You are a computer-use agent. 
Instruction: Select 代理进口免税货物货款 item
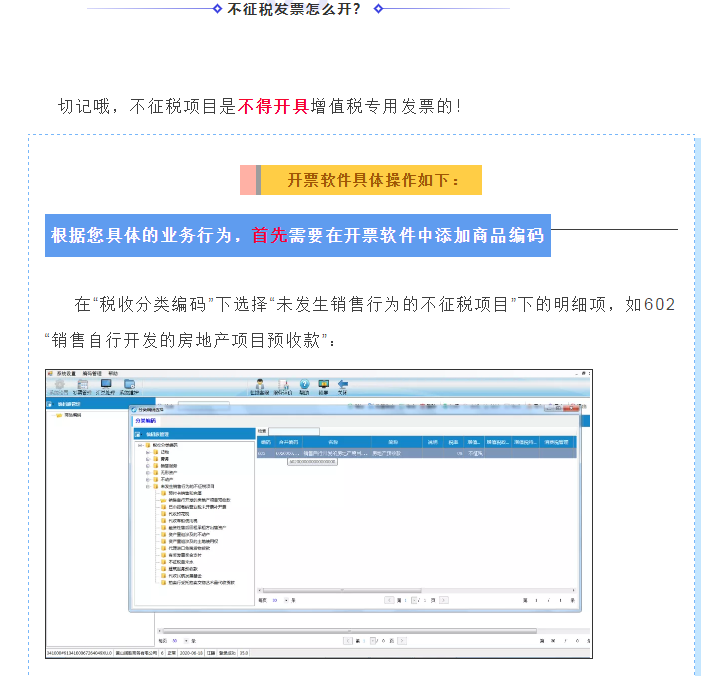(x=189, y=548)
